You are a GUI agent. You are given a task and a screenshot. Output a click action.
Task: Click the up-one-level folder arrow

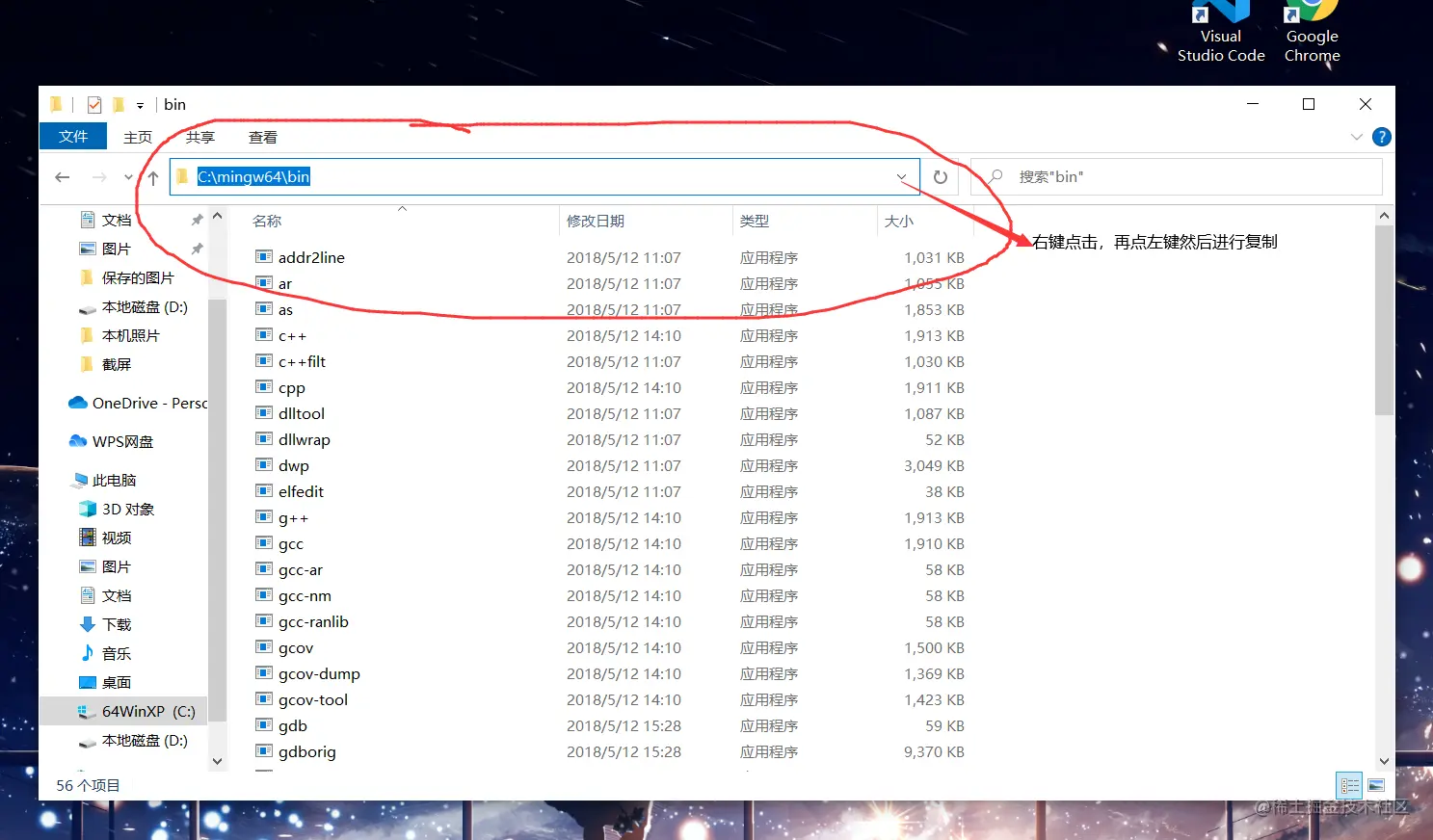pos(152,177)
